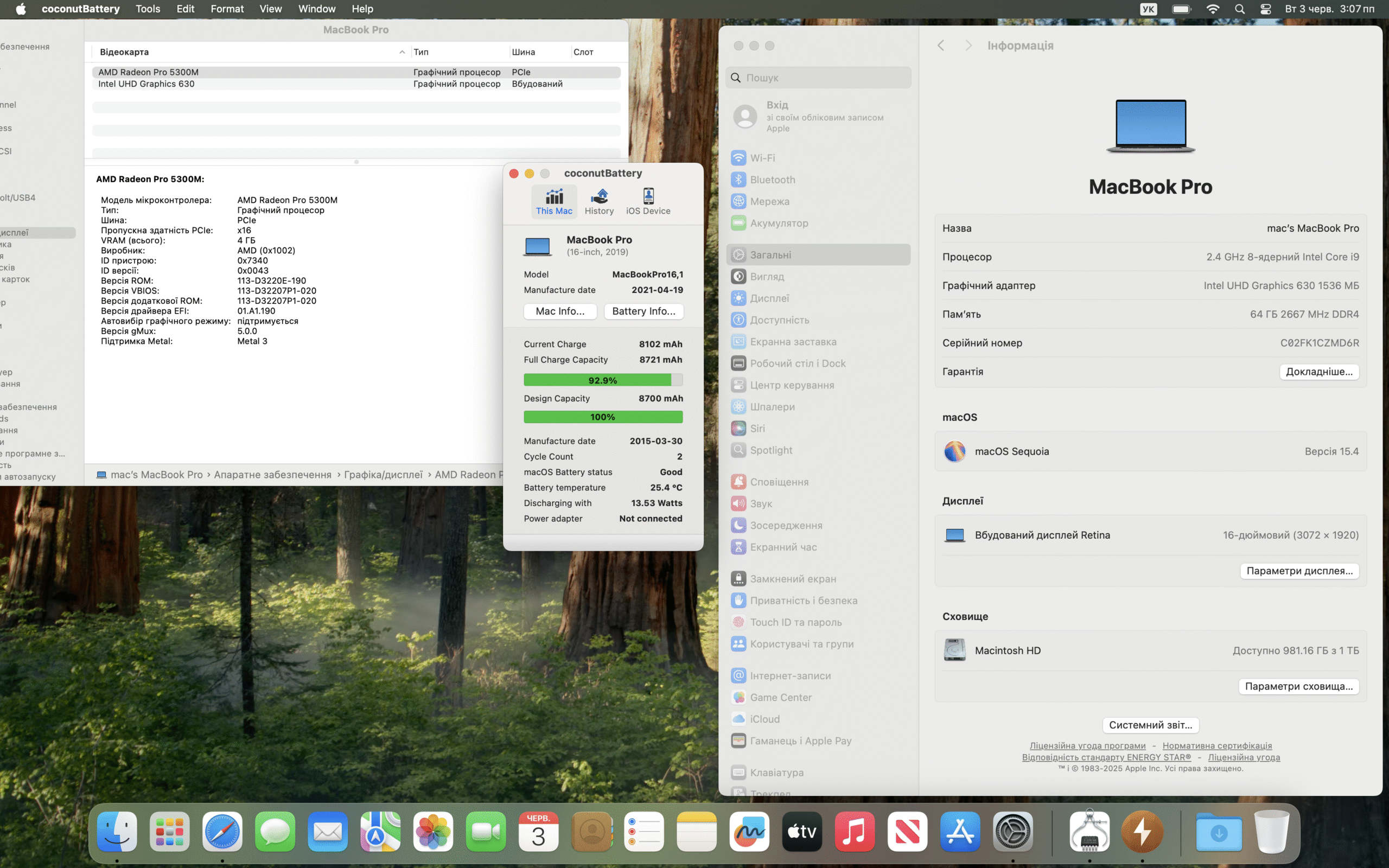Sort by the Відеокарта column header
1389x868 pixels.
click(x=251, y=52)
